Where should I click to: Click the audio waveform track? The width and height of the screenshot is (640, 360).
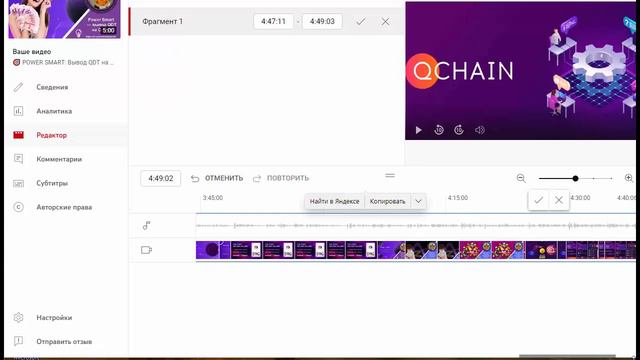click(416, 225)
